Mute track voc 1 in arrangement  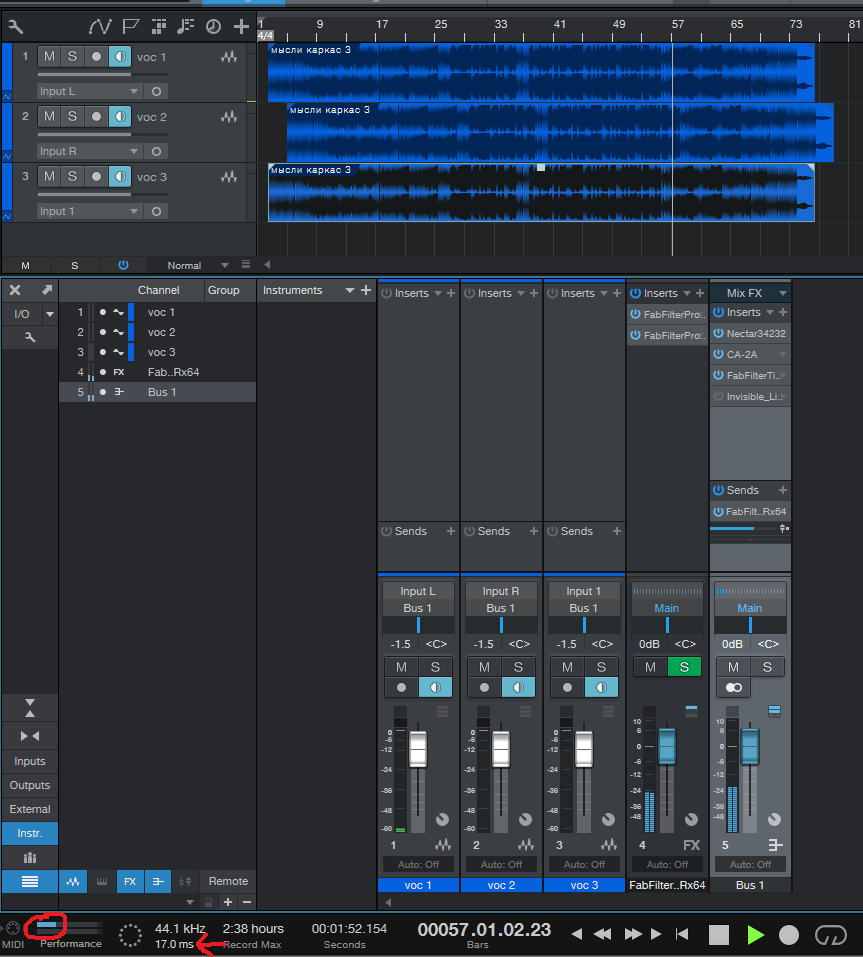coord(49,57)
